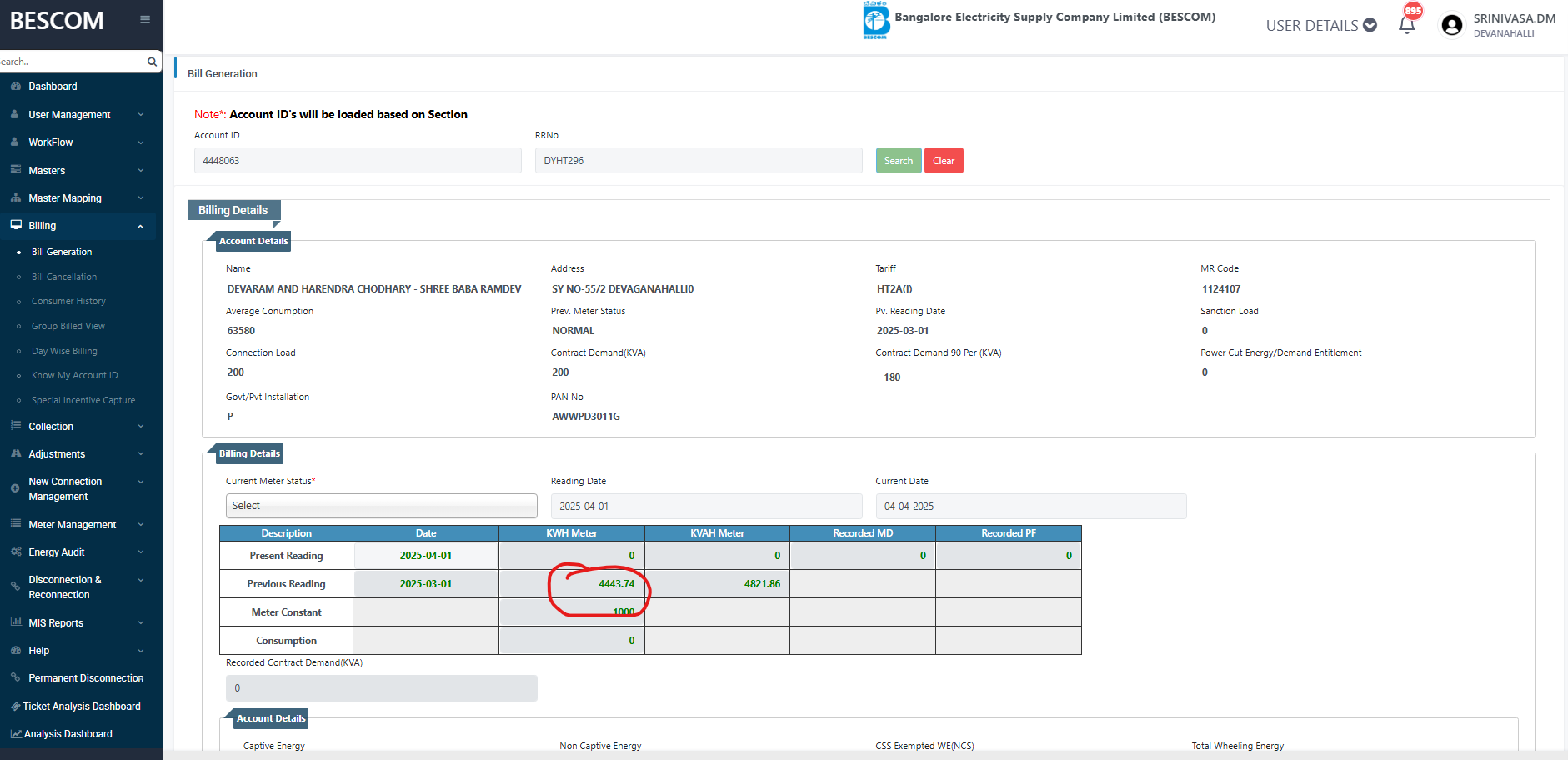This screenshot has width=1568, height=760.
Task: Click Present Reading Recorded MD cell
Action: [x=863, y=556]
